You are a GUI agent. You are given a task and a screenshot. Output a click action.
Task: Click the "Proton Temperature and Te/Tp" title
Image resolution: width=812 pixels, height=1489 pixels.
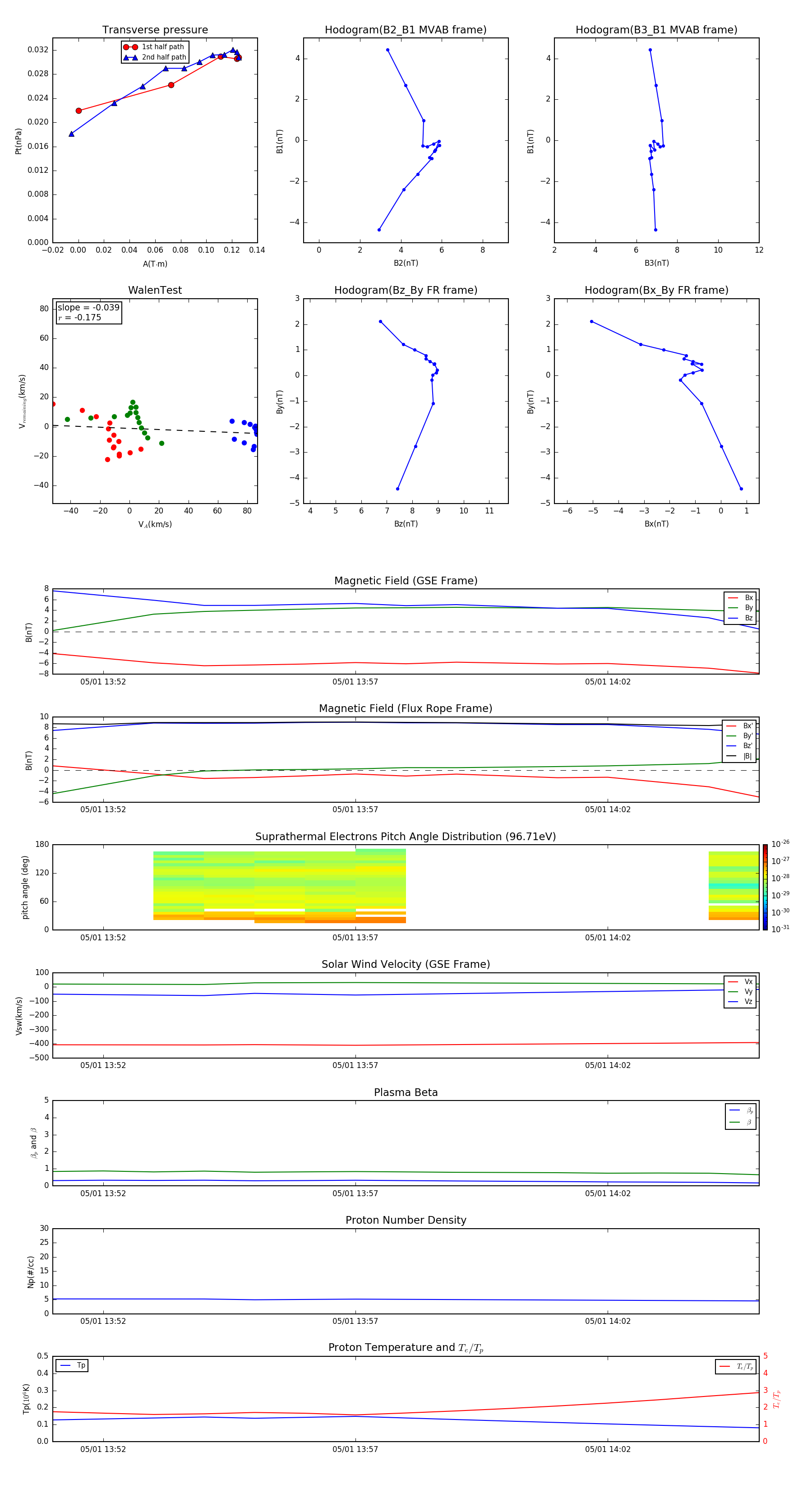406,1348
